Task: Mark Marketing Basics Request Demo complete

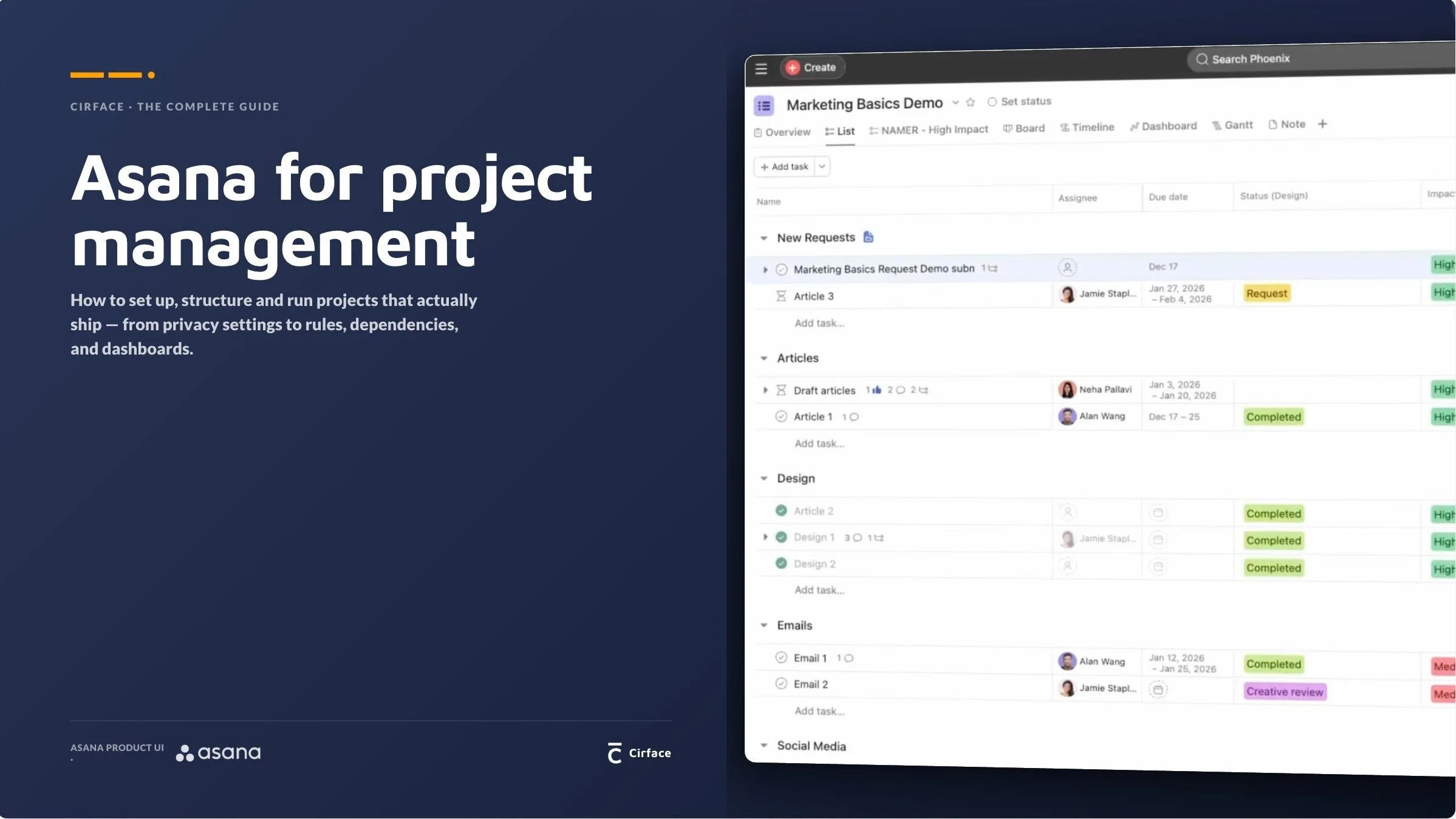Action: coord(782,270)
